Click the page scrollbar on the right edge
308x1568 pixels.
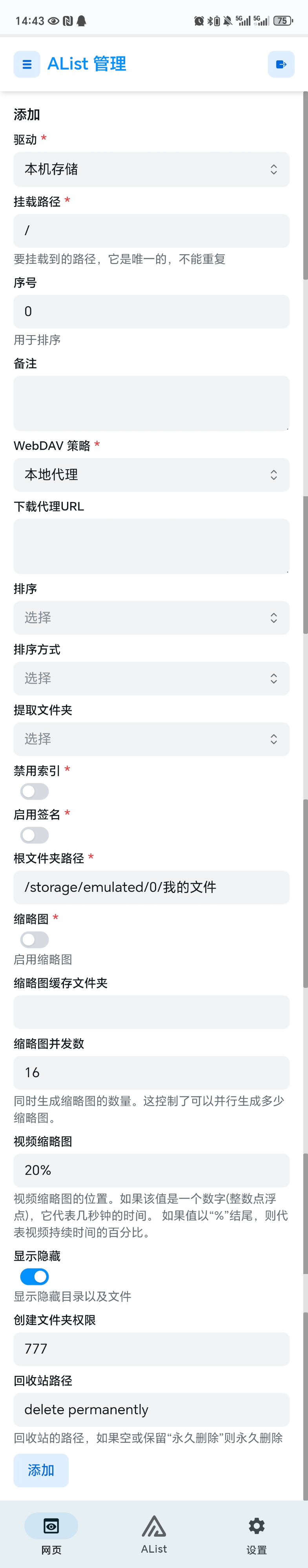click(x=305, y=791)
